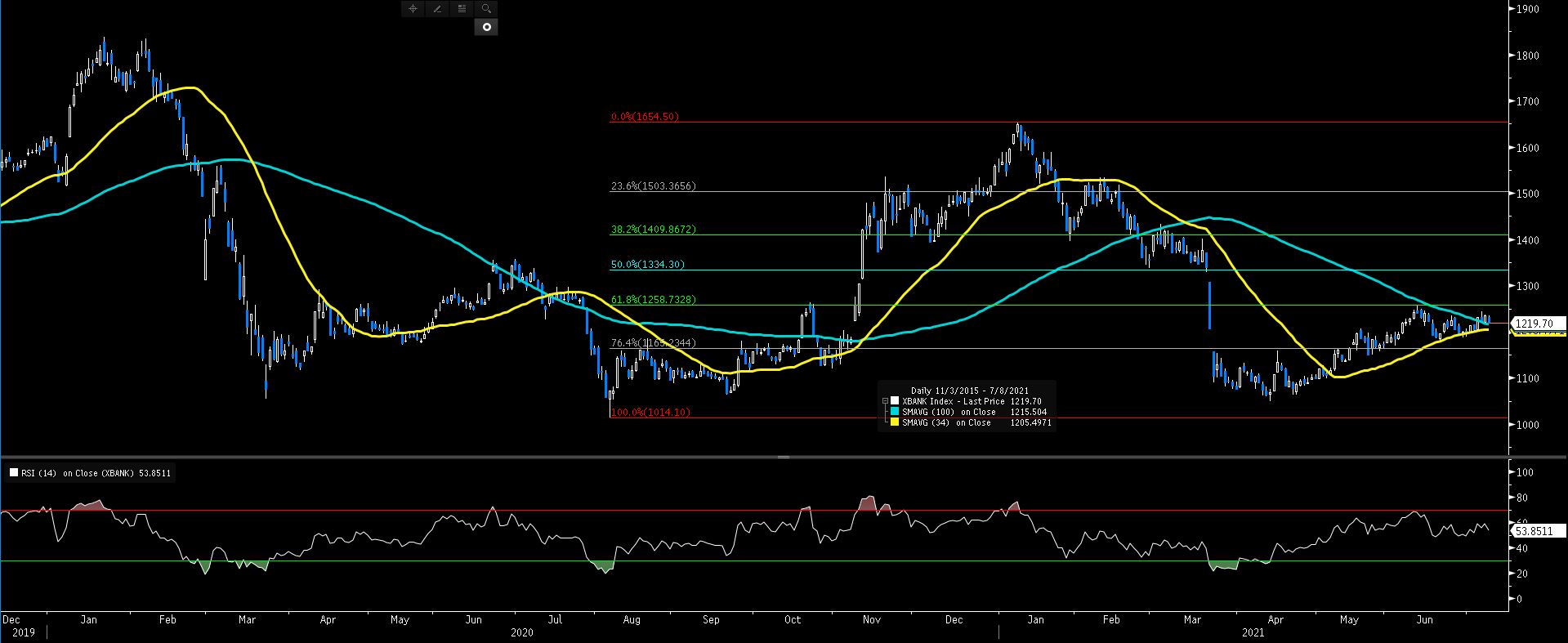The image size is (1568, 643).
Task: Click the 53.8511 RSI value tag
Action: [1539, 530]
